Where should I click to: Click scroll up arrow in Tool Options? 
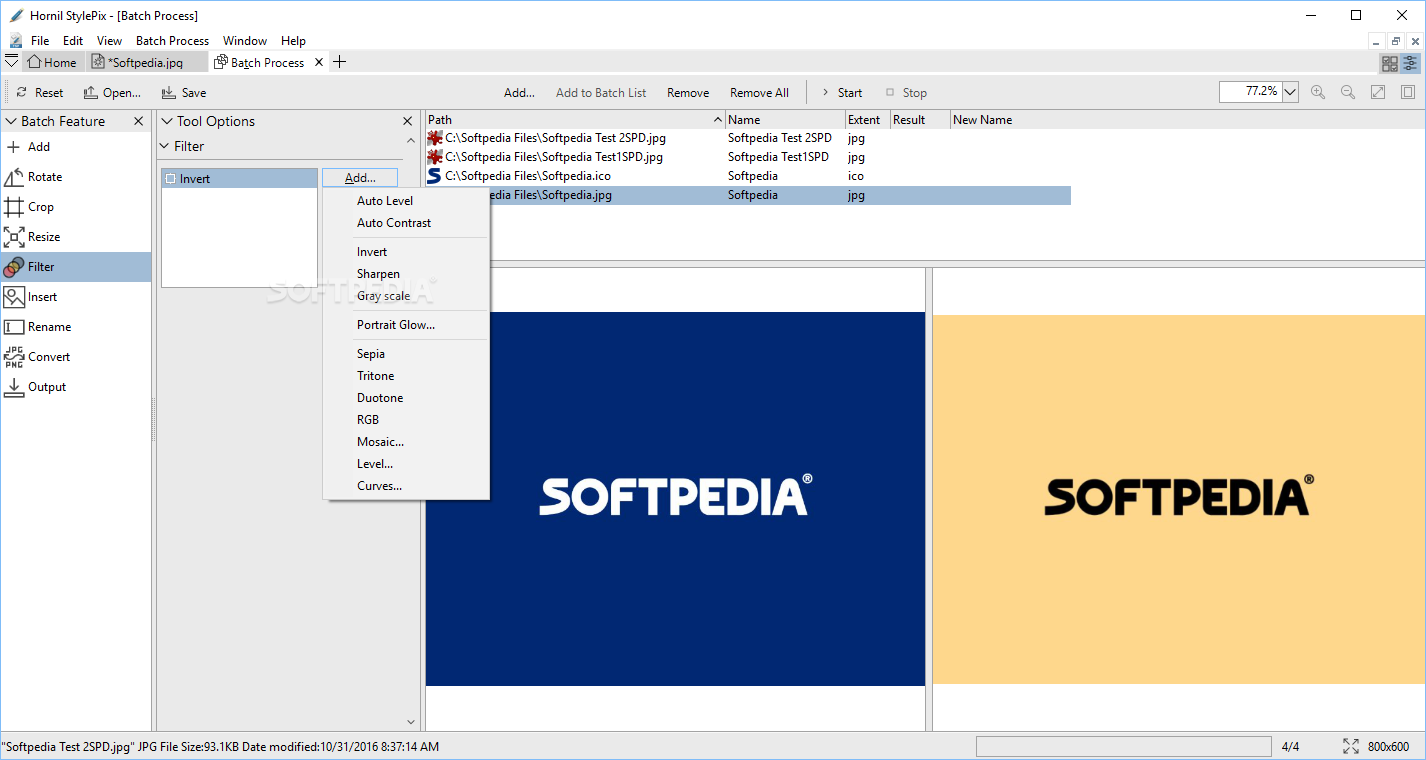(x=410, y=141)
